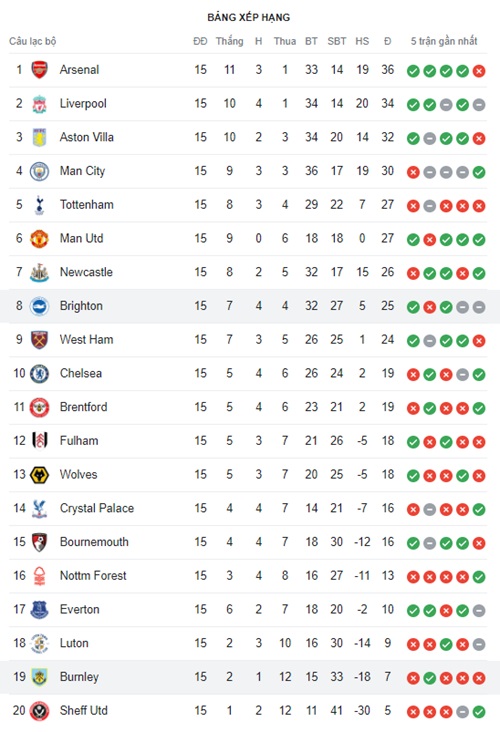Click the Thua column header
Viewport: 500px width, 732px height.
285,41
